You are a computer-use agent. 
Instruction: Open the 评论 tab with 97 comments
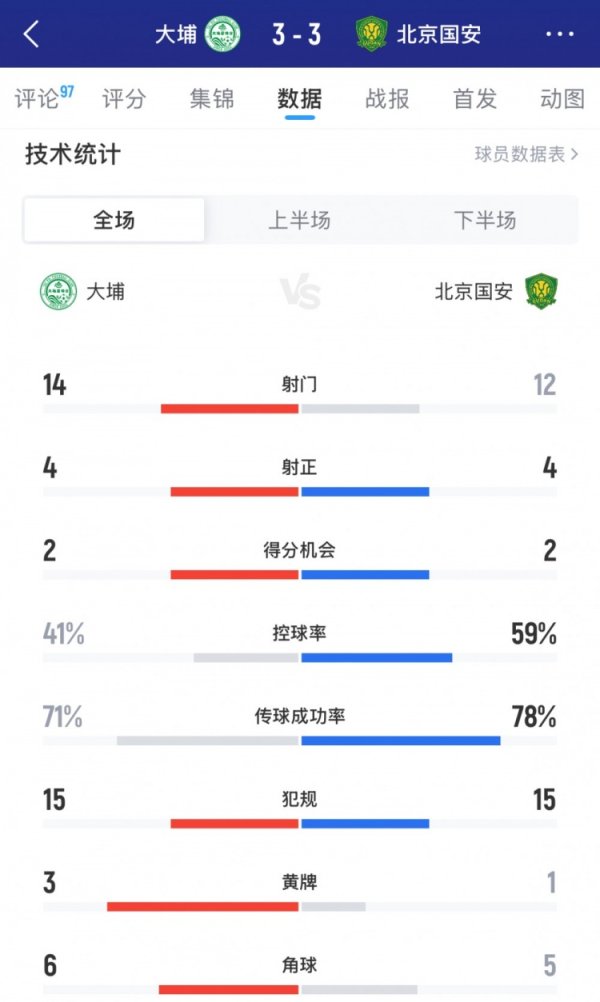coord(37,100)
